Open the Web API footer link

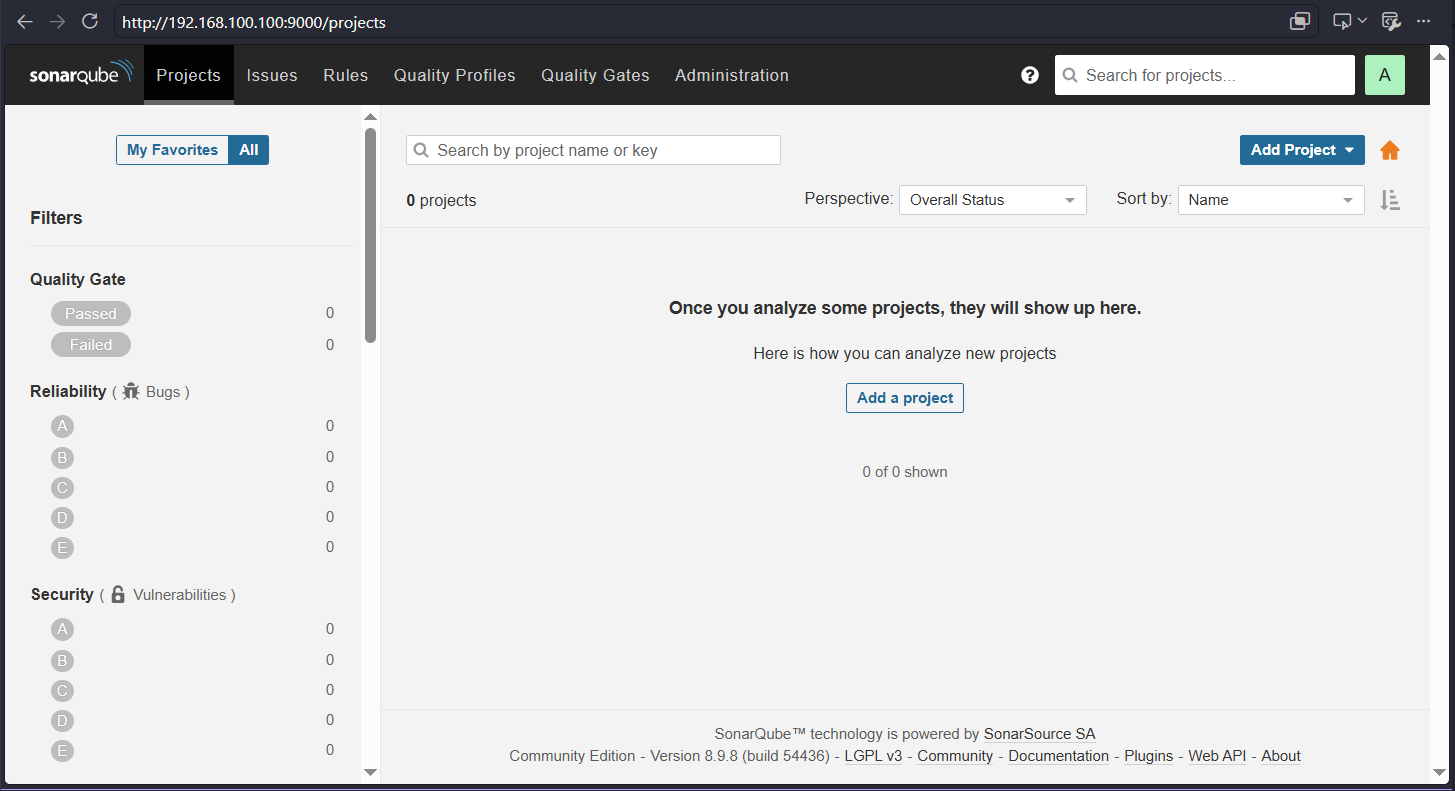pyautogui.click(x=1217, y=756)
